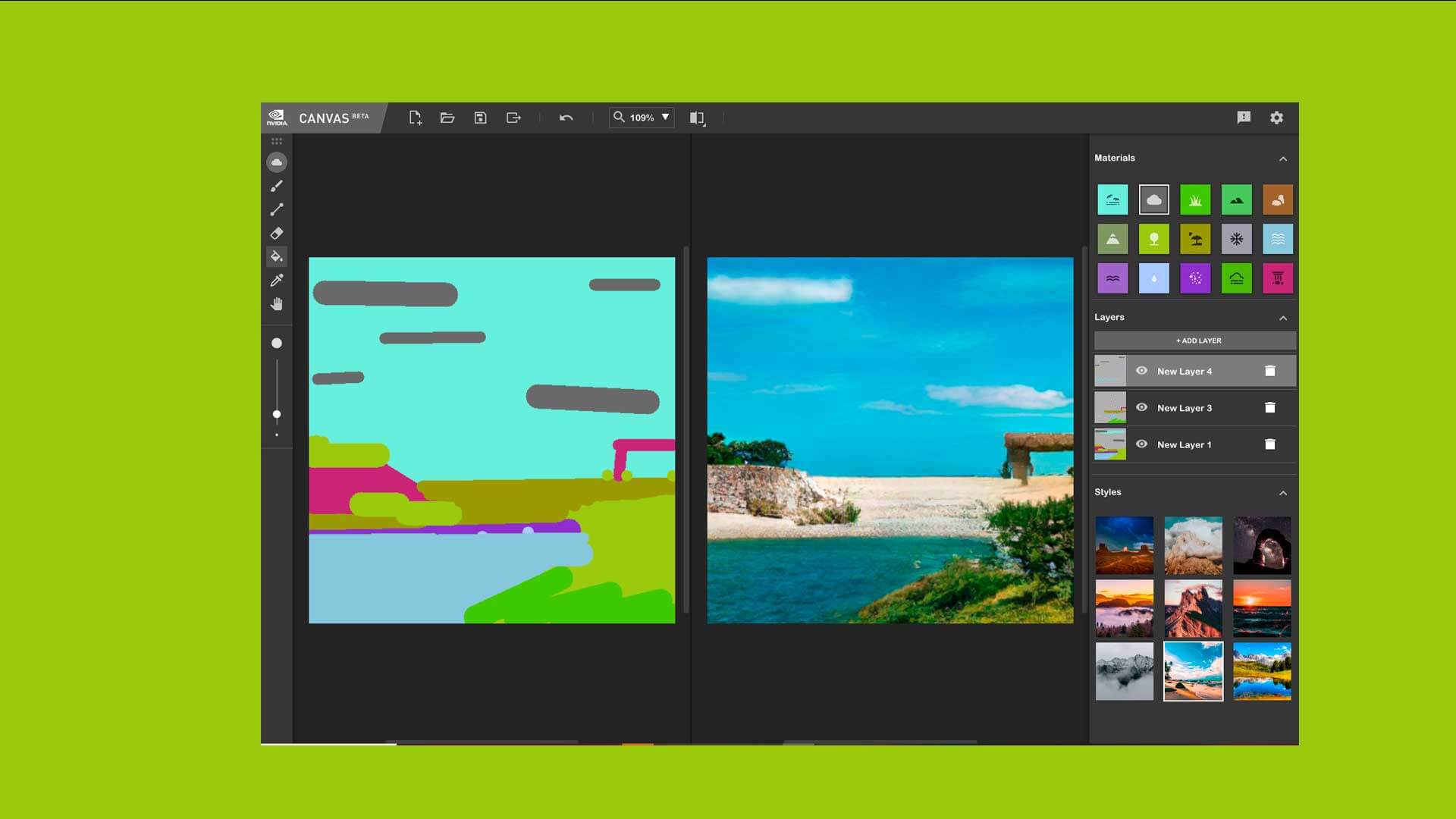Select the Grass material

[1196, 199]
